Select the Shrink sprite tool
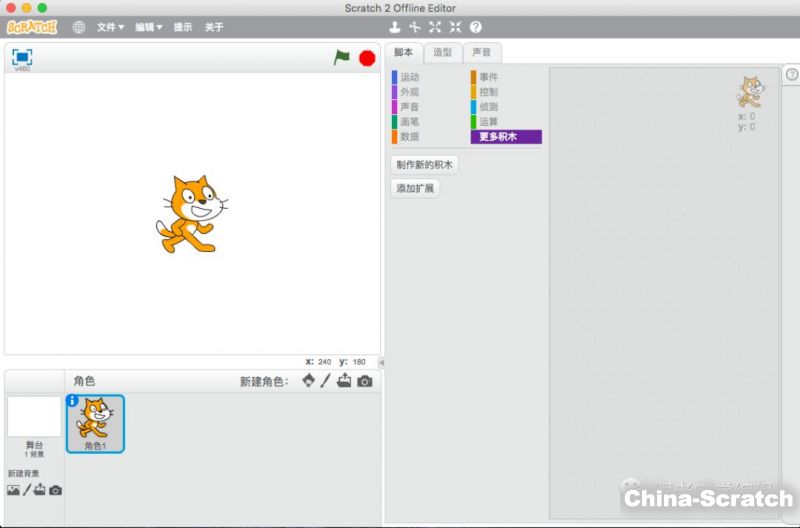The width and height of the screenshot is (800, 528). click(455, 27)
